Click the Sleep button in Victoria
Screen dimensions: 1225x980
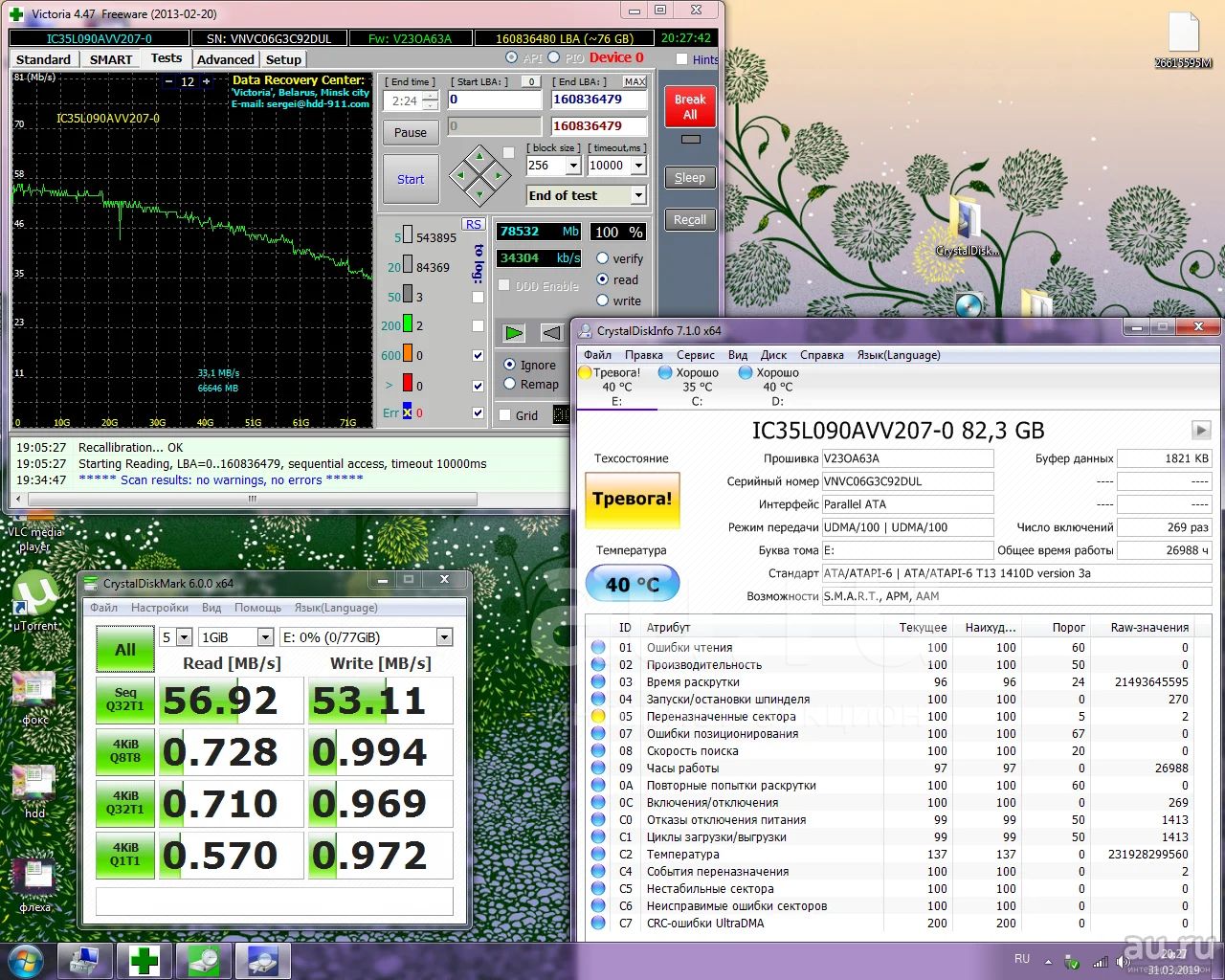pos(690,177)
